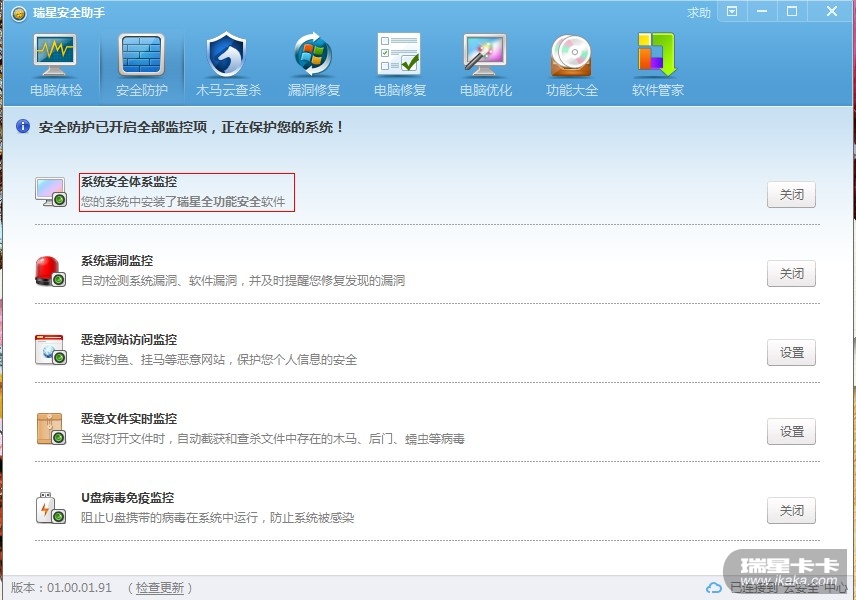
Task: Click the 恶意文件实时监控 title text
Action: tap(129, 419)
